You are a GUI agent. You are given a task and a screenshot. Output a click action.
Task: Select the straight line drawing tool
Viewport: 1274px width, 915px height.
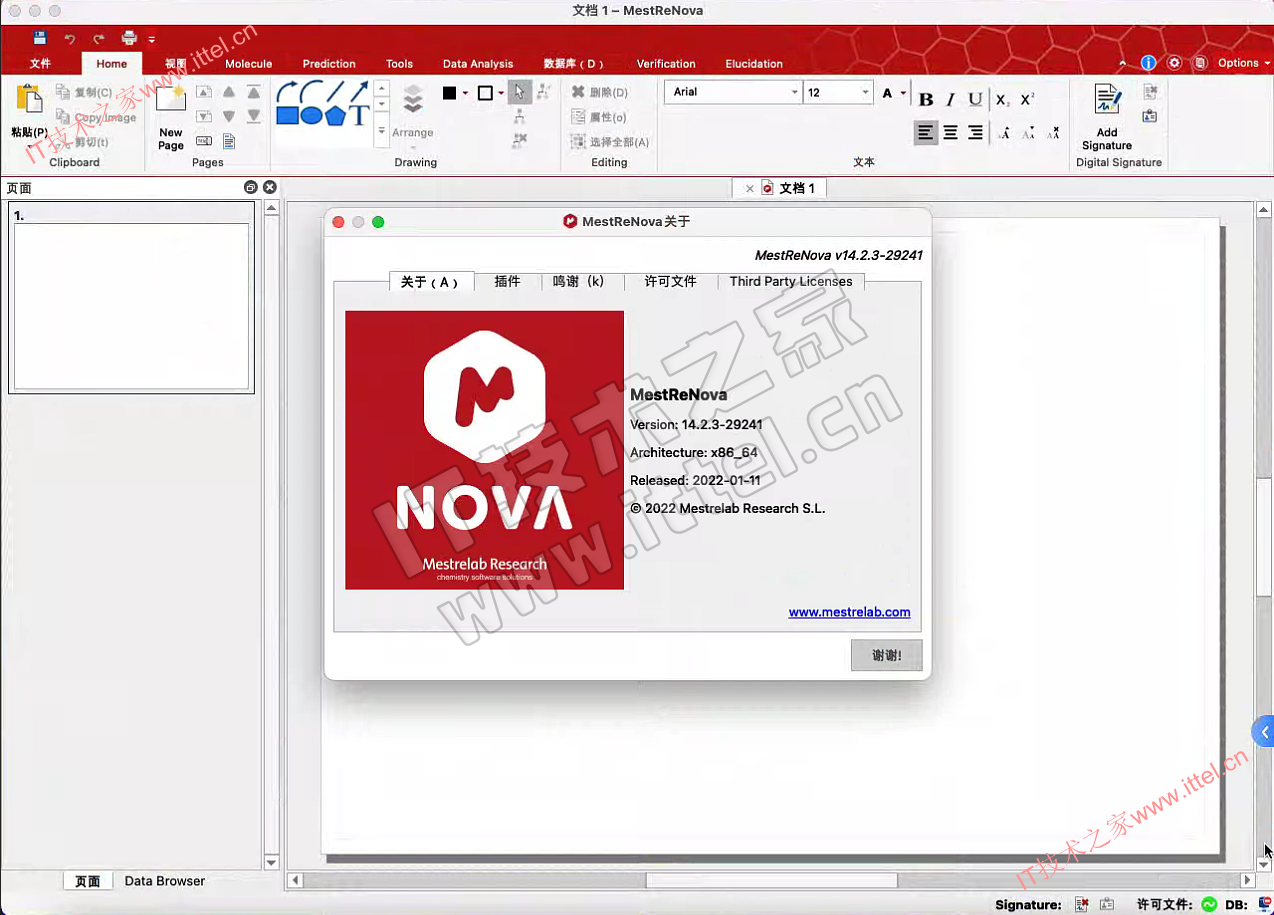coord(335,91)
